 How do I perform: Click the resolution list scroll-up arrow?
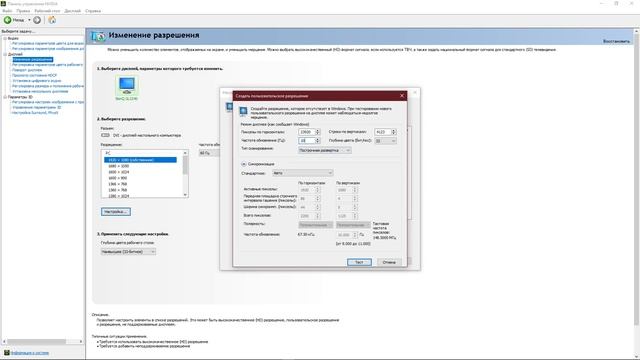(185, 153)
